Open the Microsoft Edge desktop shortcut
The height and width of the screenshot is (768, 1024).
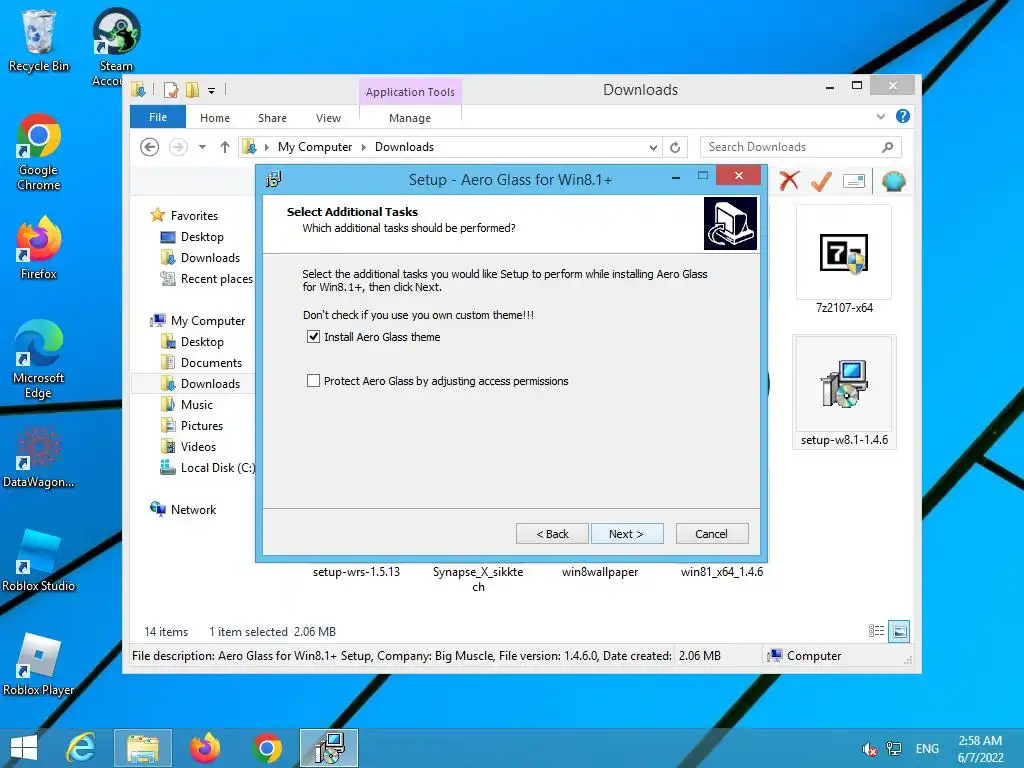[39, 359]
